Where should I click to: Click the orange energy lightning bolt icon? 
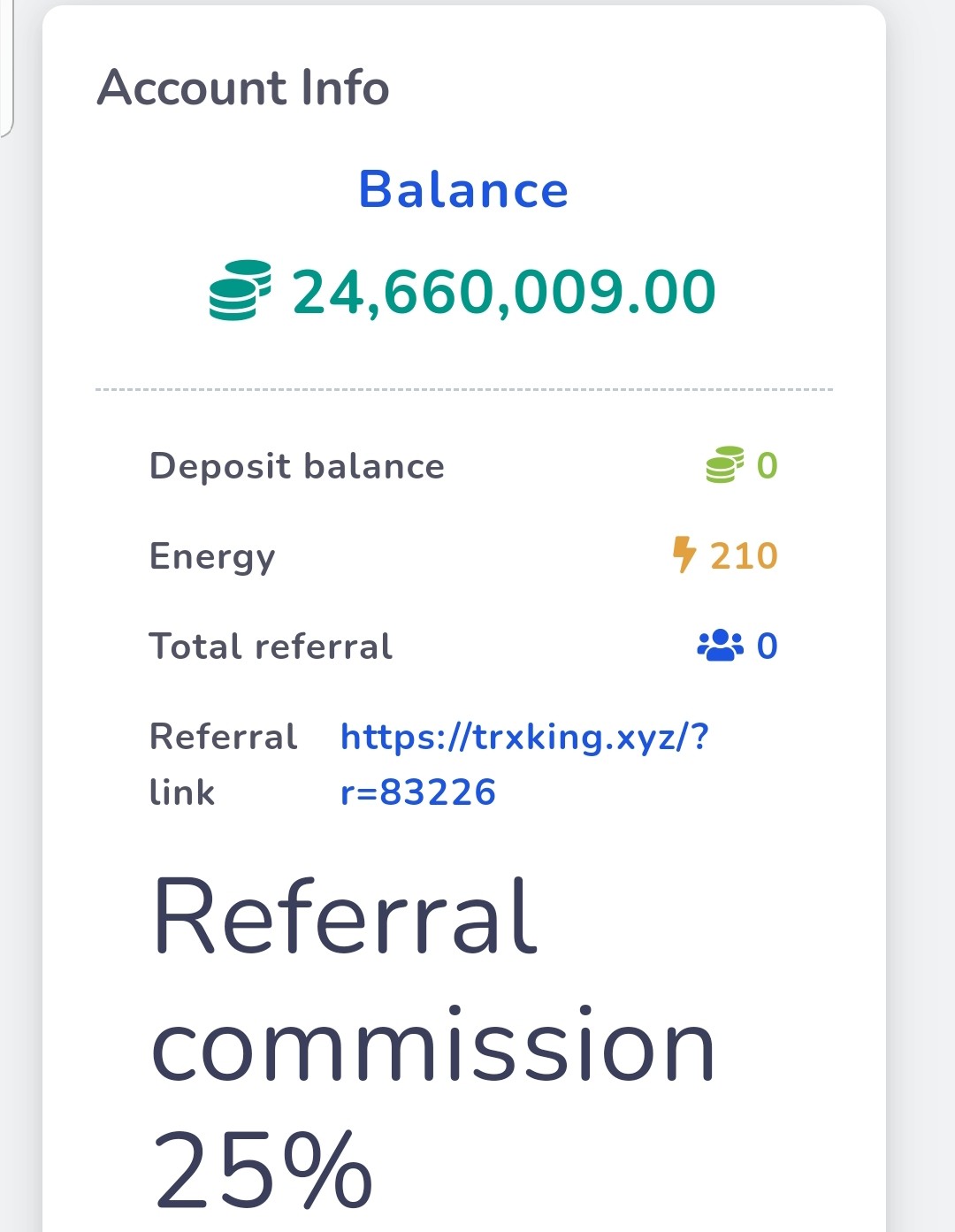[x=684, y=555]
